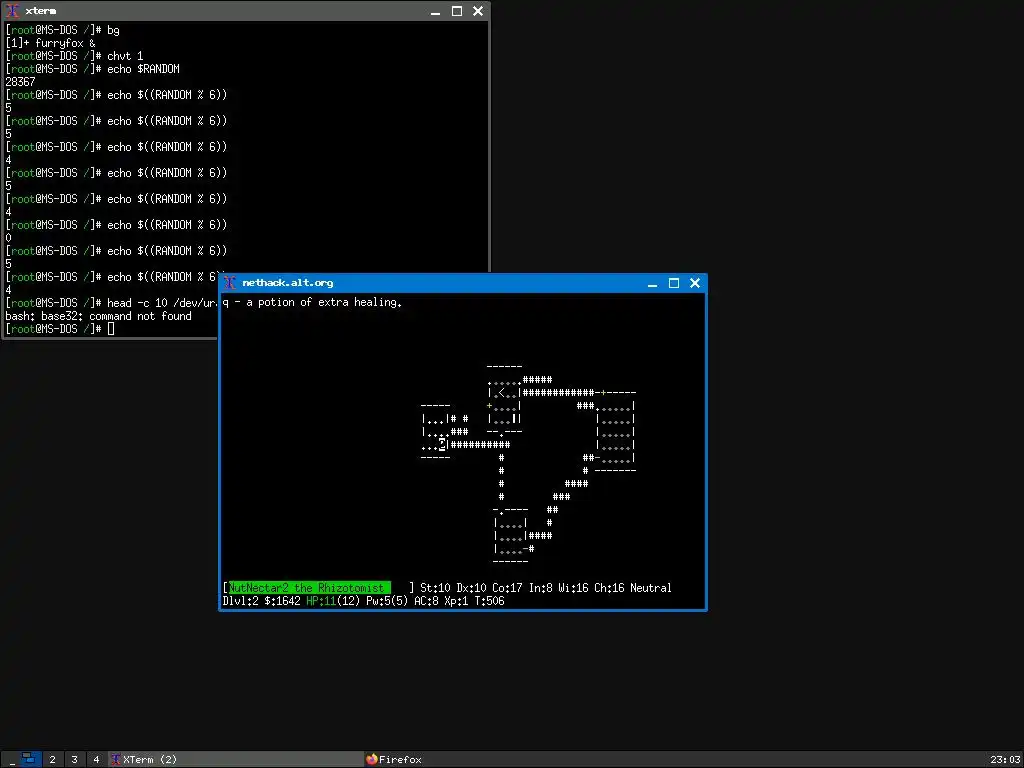Open the XTerm (2) taskbar entry
The width and height of the screenshot is (1024, 768).
[x=235, y=760]
